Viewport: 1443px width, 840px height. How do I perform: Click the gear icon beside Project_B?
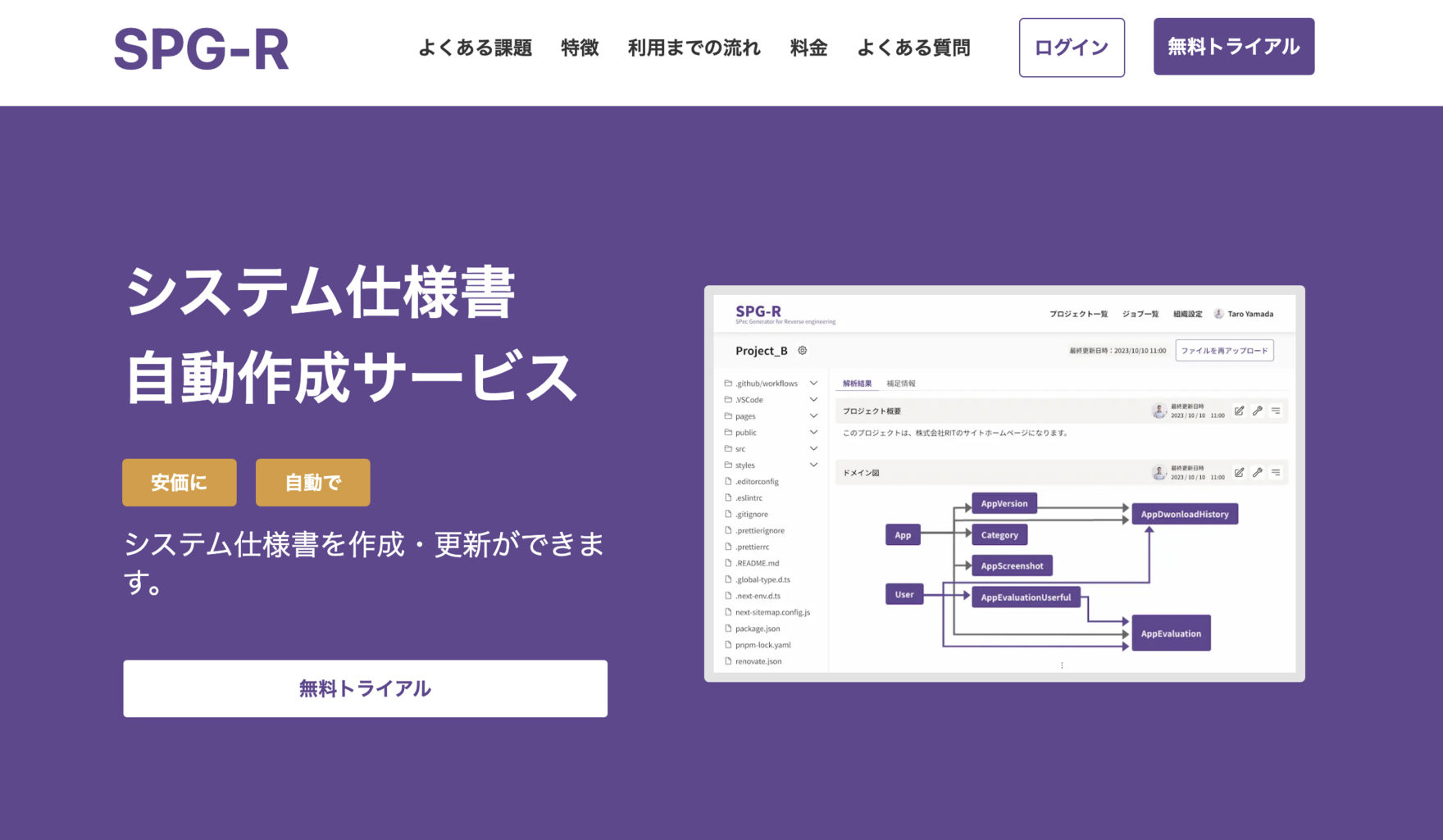coord(803,350)
